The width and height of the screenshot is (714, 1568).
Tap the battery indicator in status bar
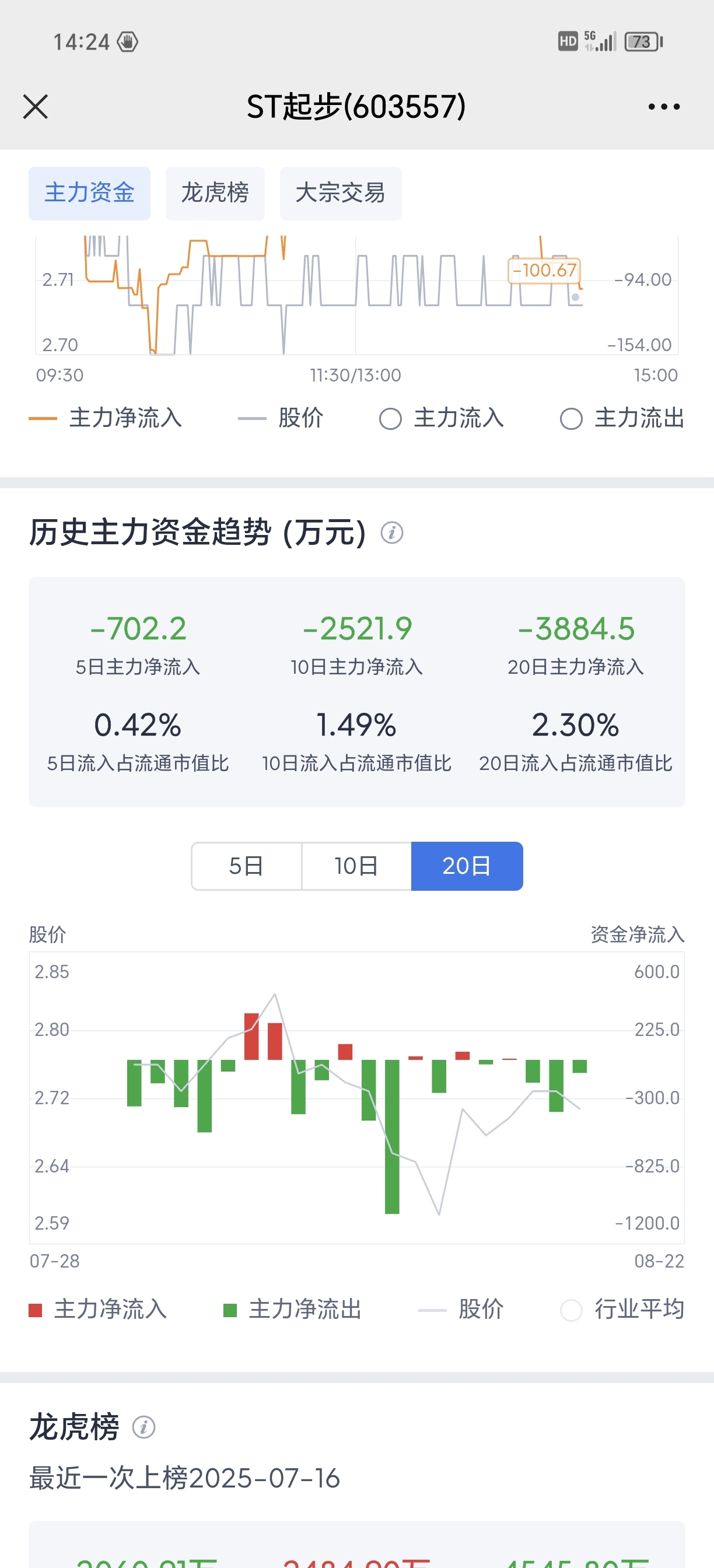[643, 41]
